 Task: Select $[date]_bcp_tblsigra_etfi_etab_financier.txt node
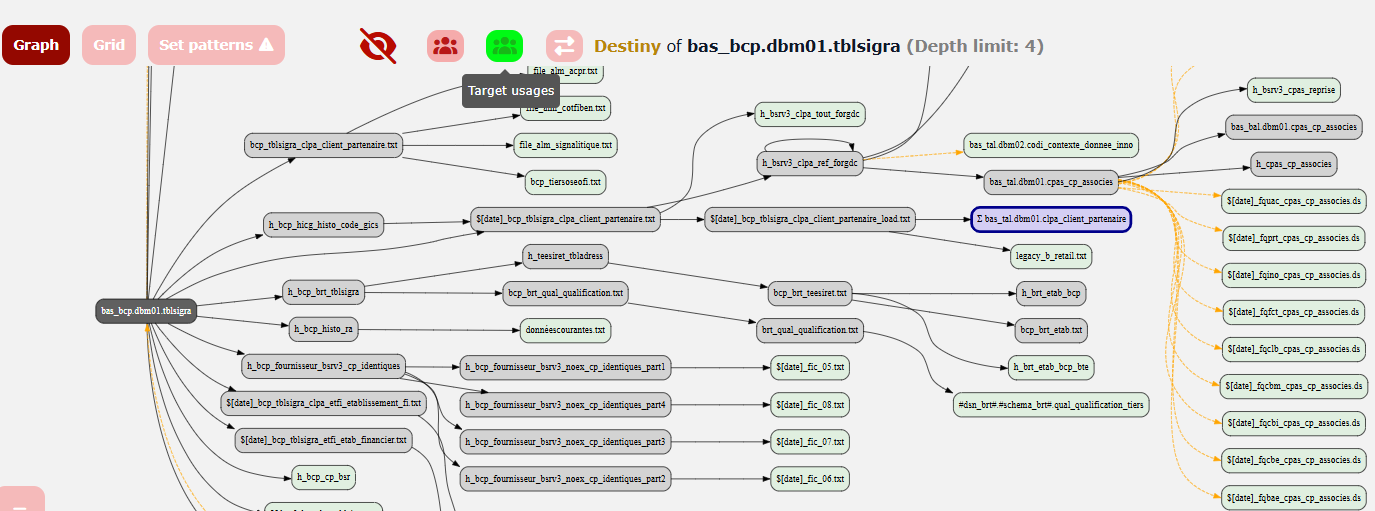click(x=323, y=439)
